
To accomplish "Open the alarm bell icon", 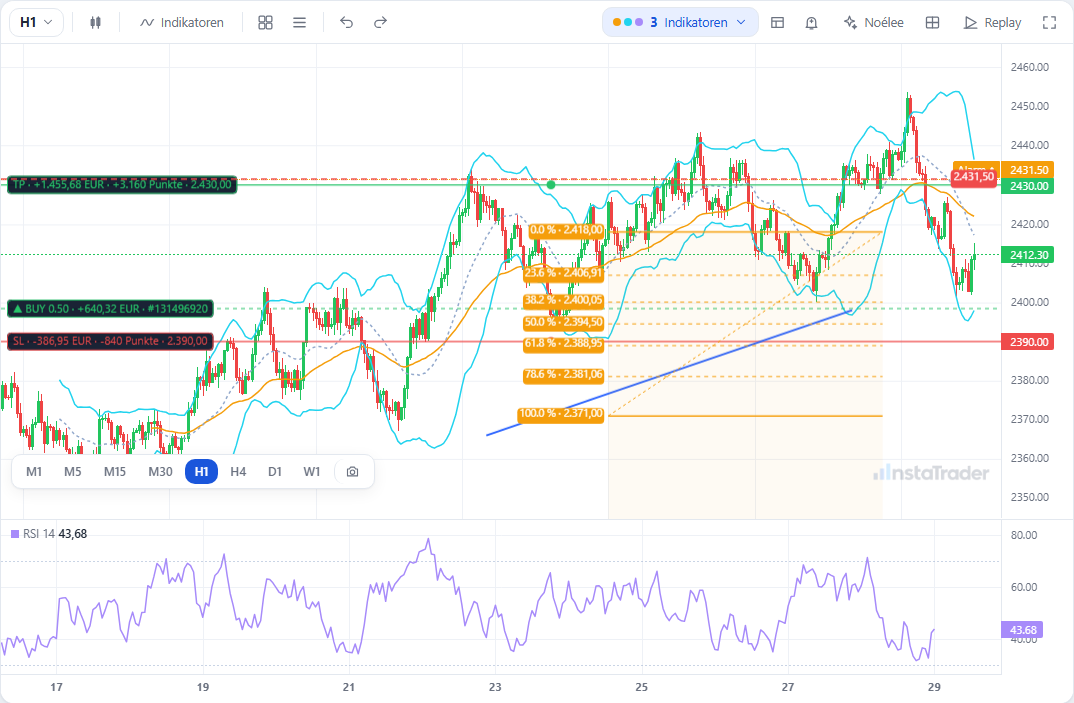I will click(x=812, y=23).
